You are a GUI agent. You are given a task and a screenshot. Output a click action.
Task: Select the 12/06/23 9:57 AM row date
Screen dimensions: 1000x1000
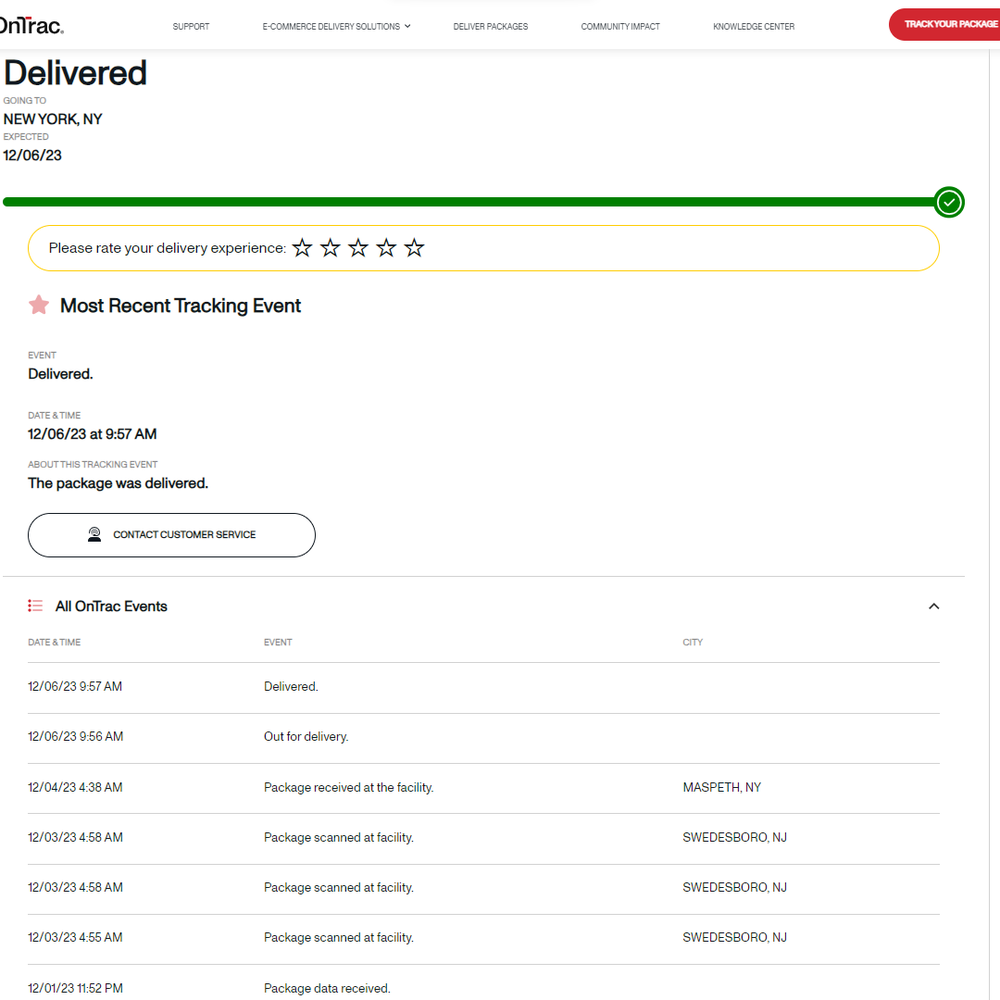click(75, 686)
